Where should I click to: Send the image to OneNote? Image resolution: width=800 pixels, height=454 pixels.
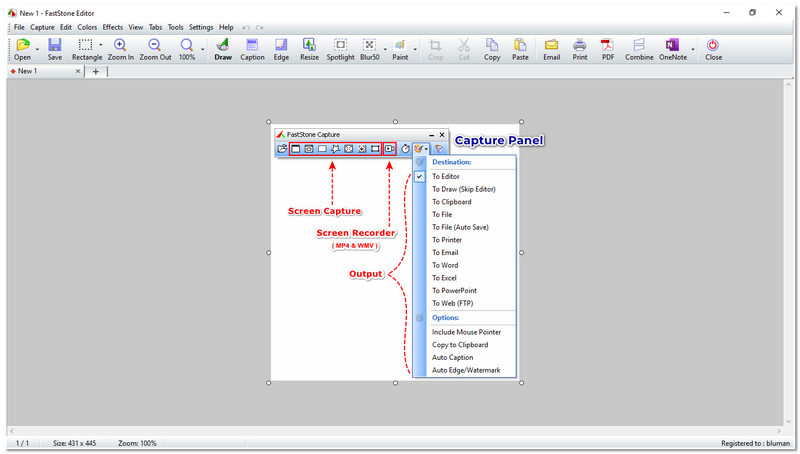(671, 49)
